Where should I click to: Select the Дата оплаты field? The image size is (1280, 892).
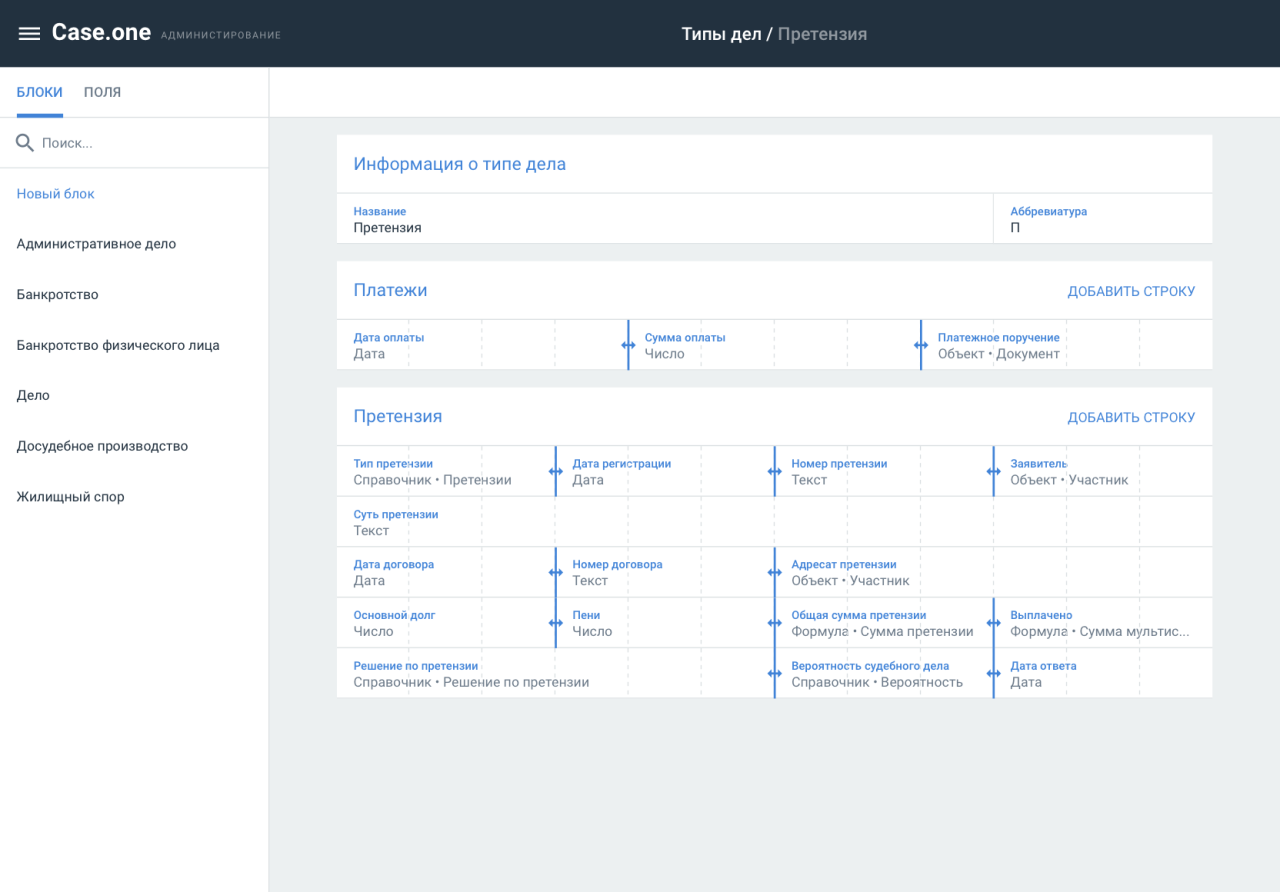click(482, 345)
